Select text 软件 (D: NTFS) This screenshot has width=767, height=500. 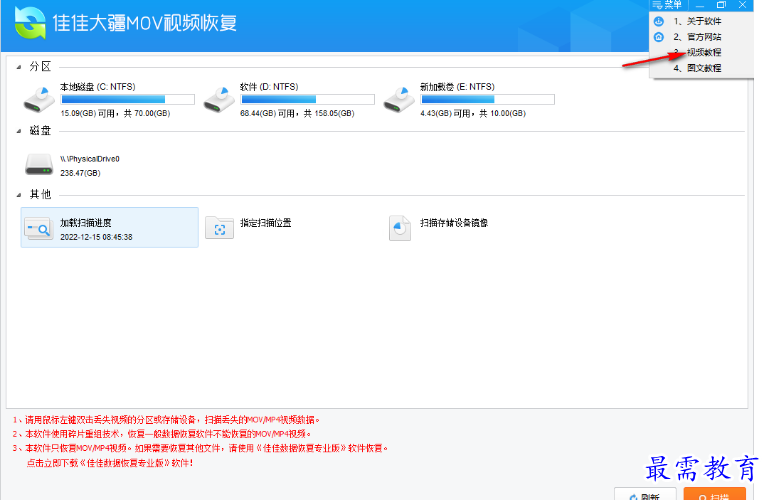pos(269,87)
